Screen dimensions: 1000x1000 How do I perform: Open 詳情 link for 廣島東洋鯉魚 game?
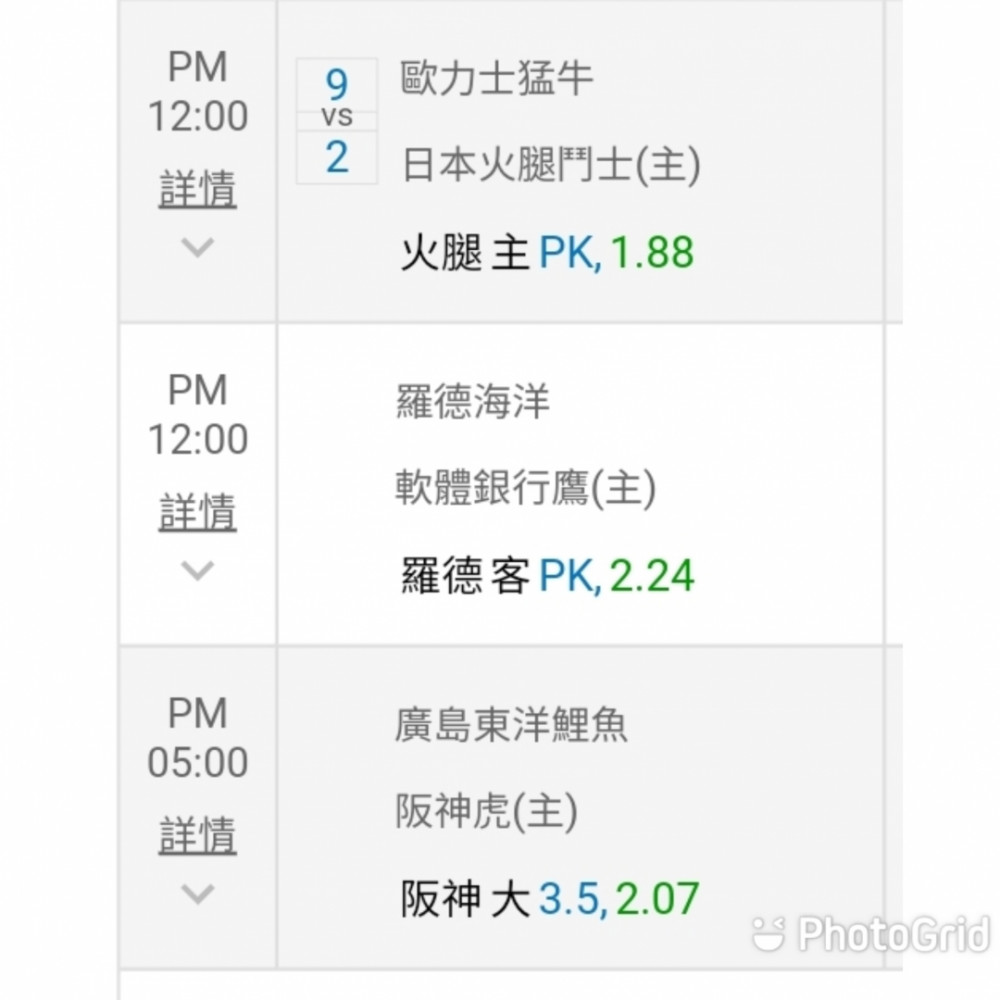(x=197, y=835)
